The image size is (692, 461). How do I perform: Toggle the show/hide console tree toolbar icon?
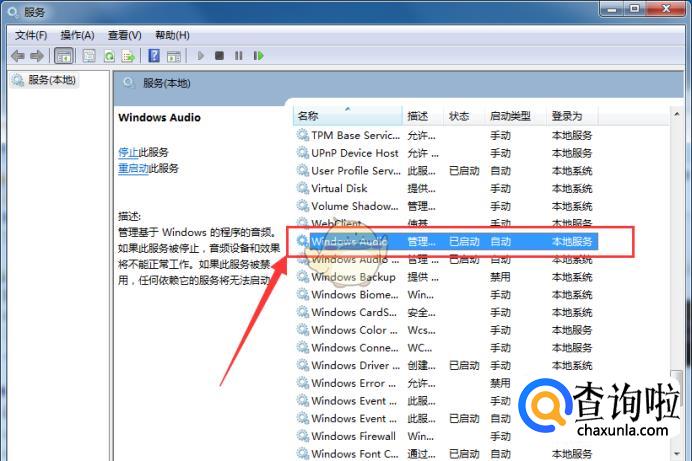[x=64, y=56]
